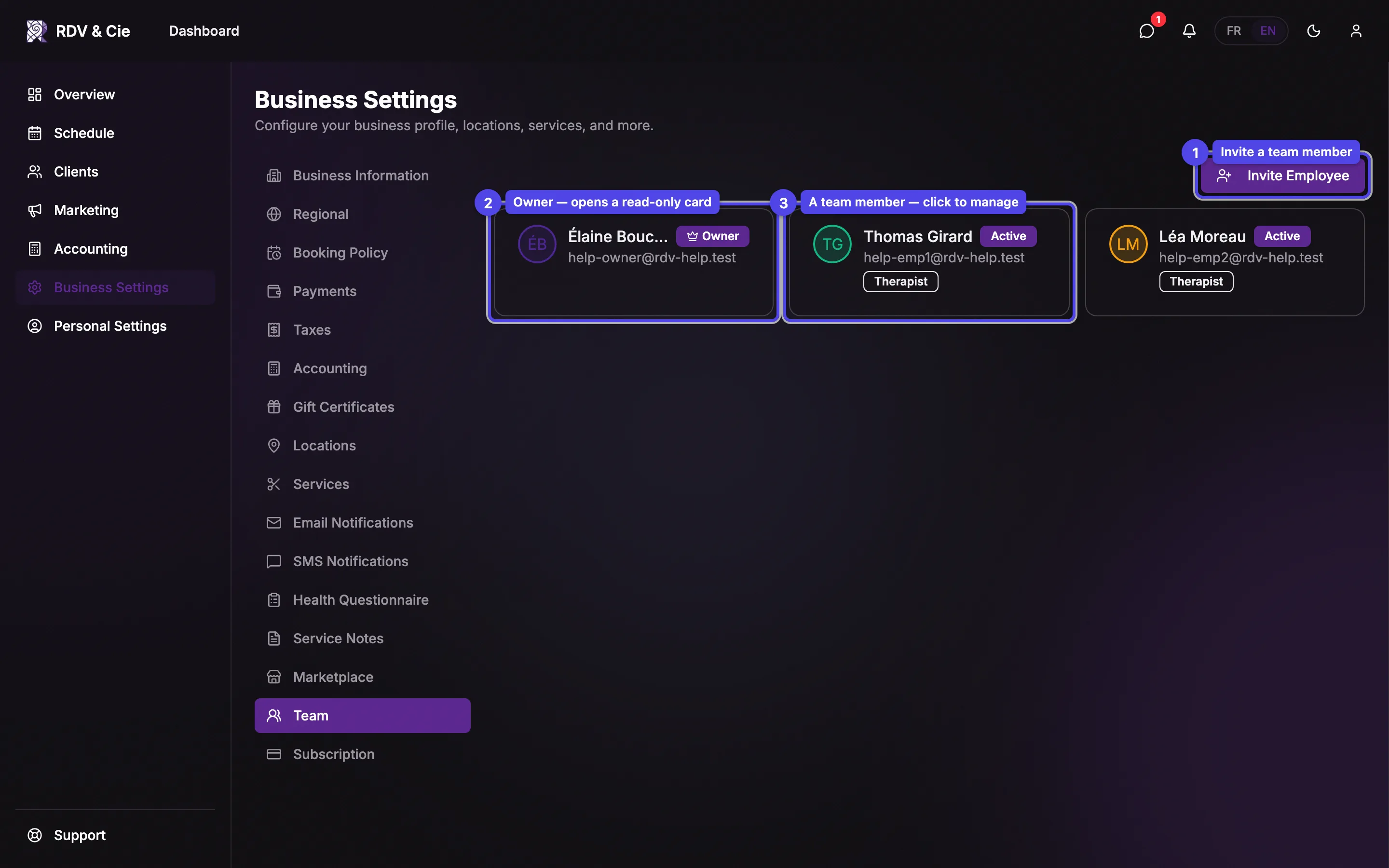This screenshot has height=868, width=1389.
Task: Click Léa Moreau's Active status badge
Action: click(1281, 236)
